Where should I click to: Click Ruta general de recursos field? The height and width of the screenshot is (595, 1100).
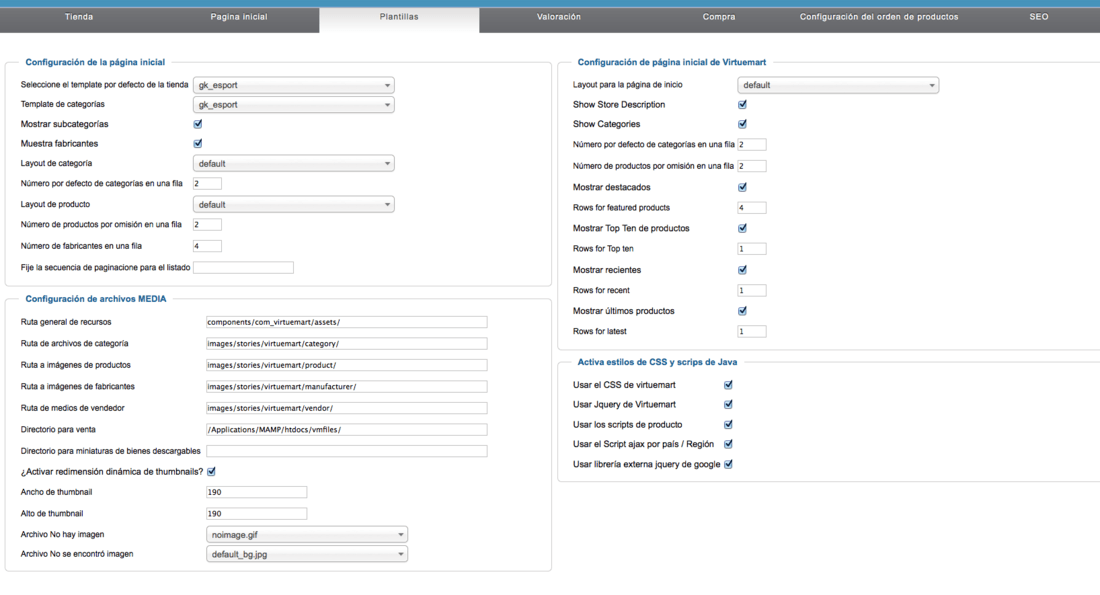(347, 322)
